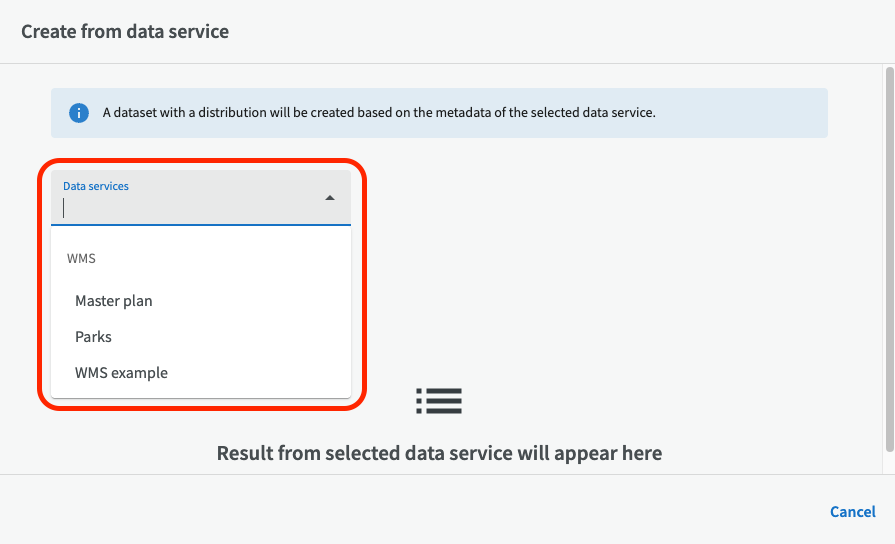Click the result placeholder text

pyautogui.click(x=439, y=453)
